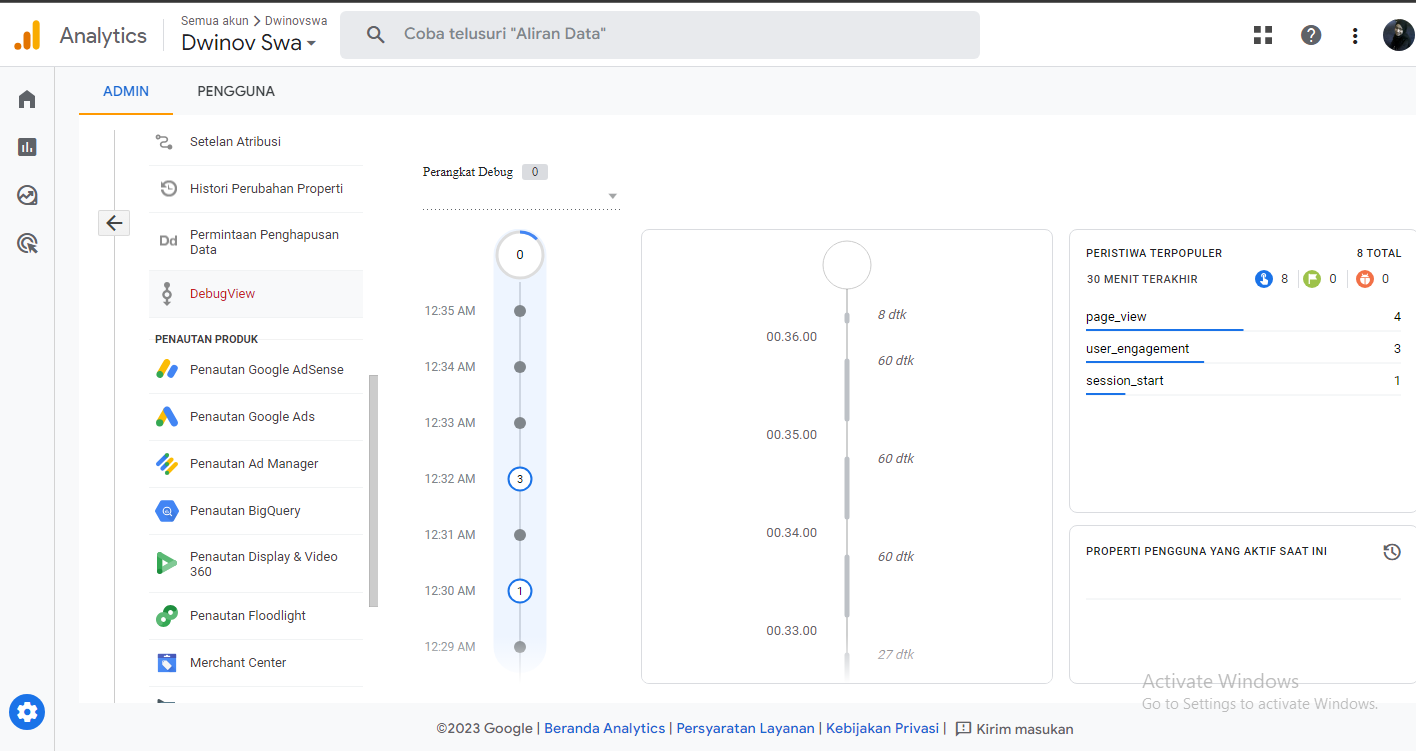Open the Home icon in the left rail

point(27,99)
